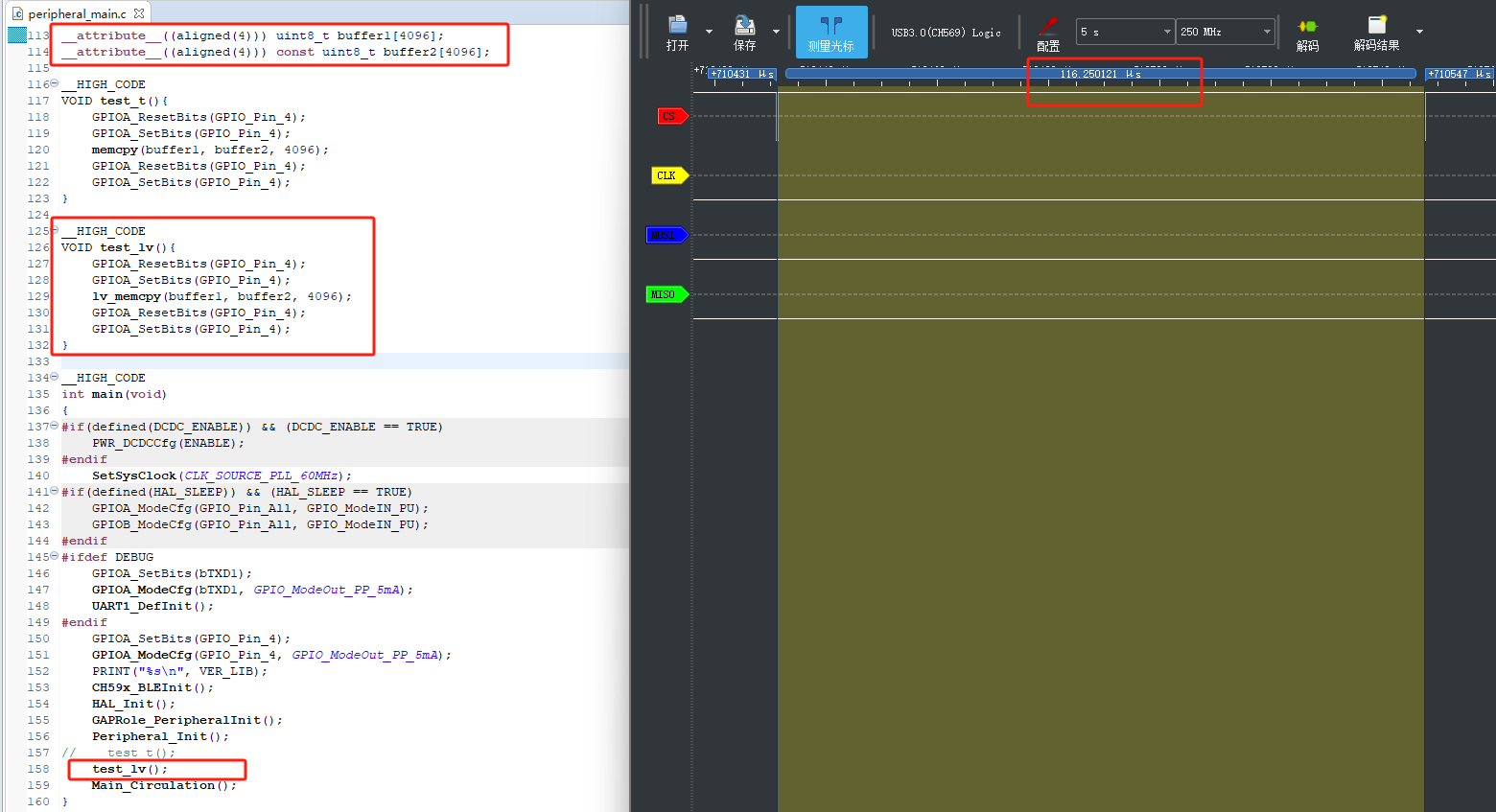Click the UART1_DefInit(); line
Image resolution: width=1496 pixels, height=812 pixels.
[x=152, y=606]
